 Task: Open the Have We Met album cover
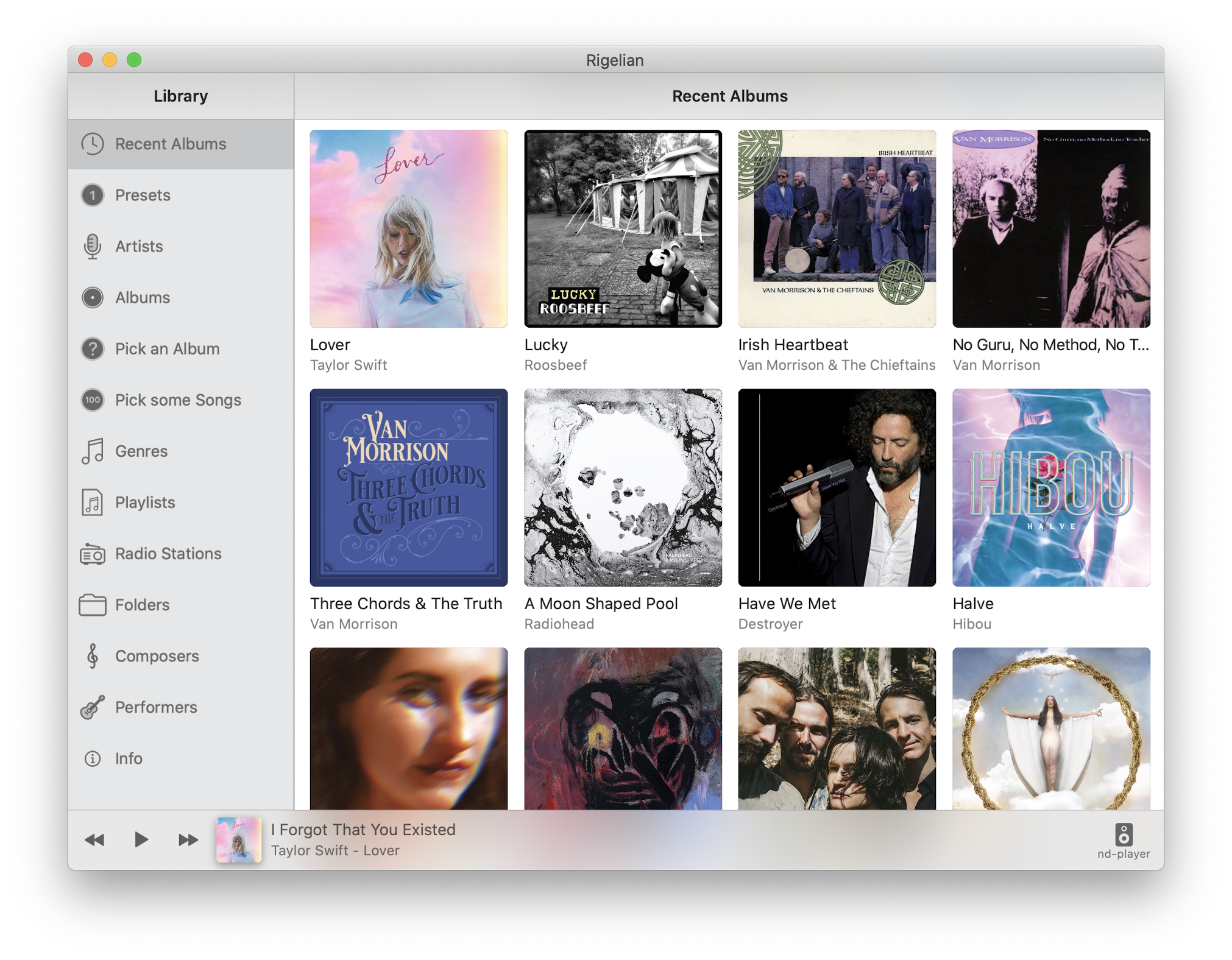837,487
